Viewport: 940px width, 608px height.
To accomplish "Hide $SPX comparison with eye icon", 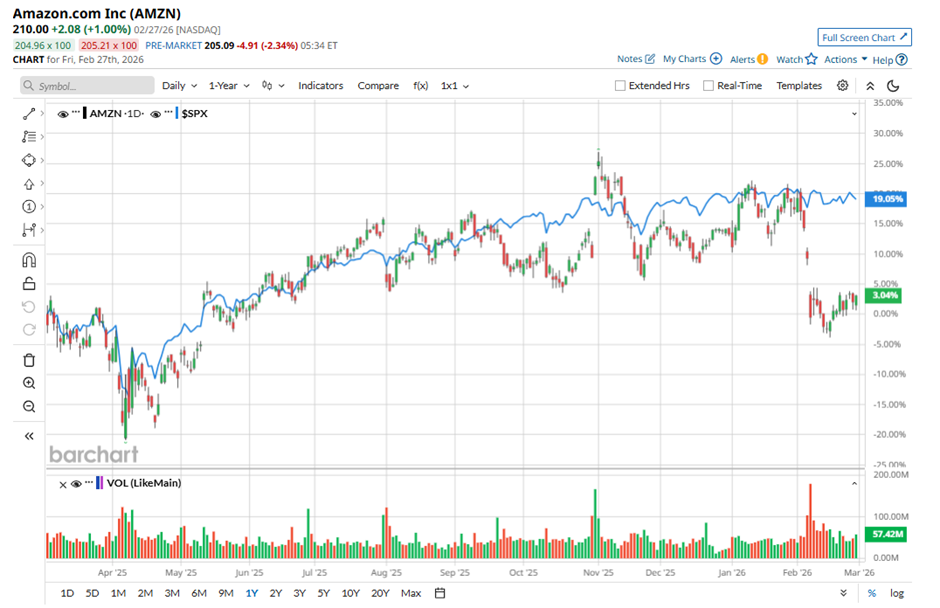I will [x=155, y=114].
